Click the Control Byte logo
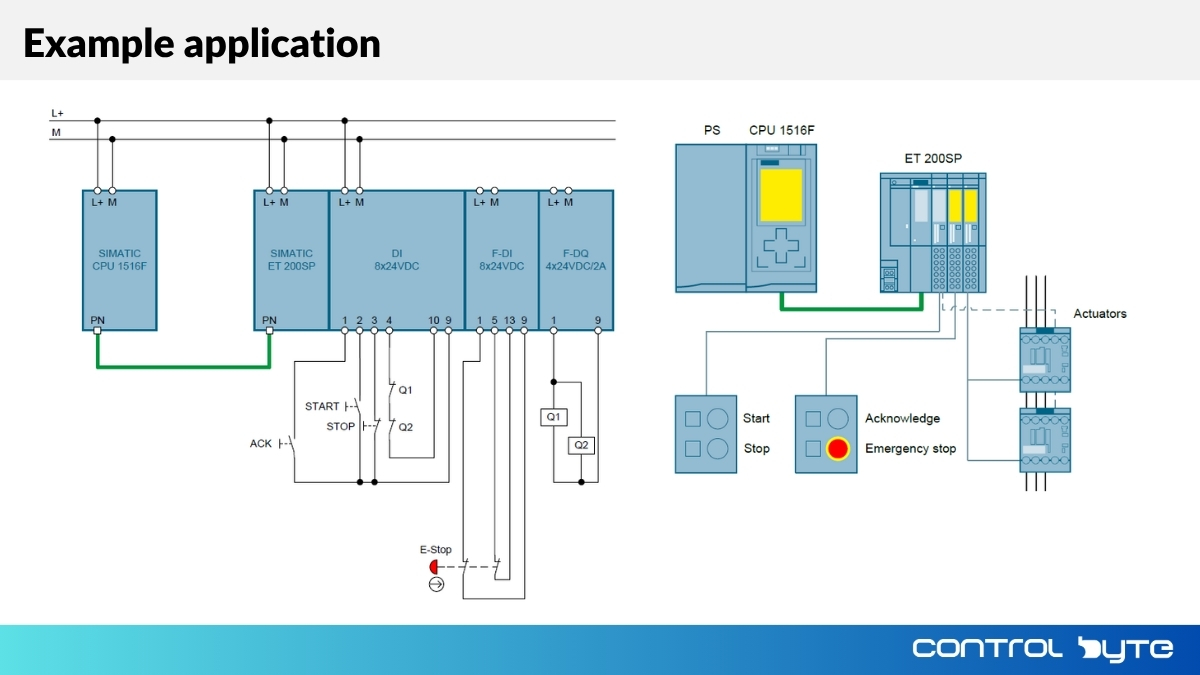The height and width of the screenshot is (675, 1200). pos(1043,649)
